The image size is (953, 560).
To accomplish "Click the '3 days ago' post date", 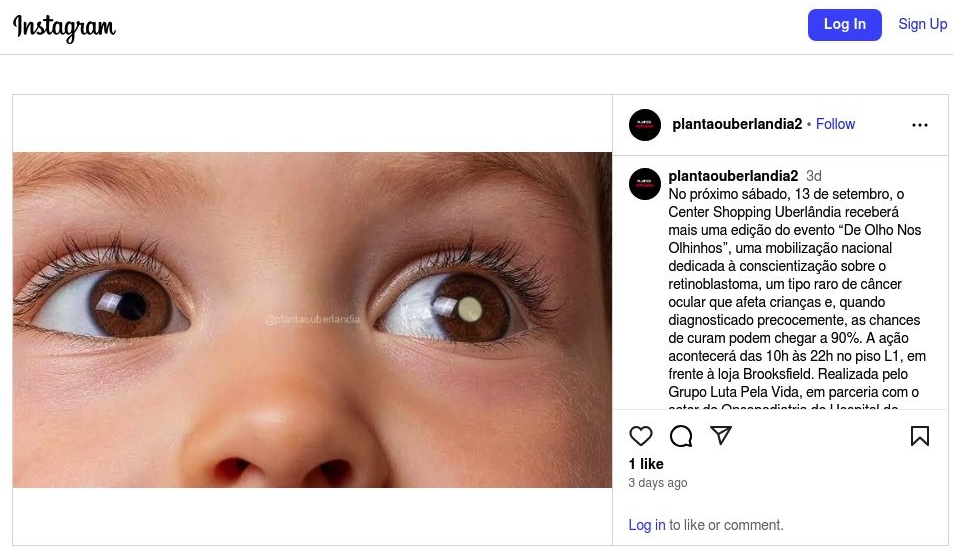I will 658,483.
